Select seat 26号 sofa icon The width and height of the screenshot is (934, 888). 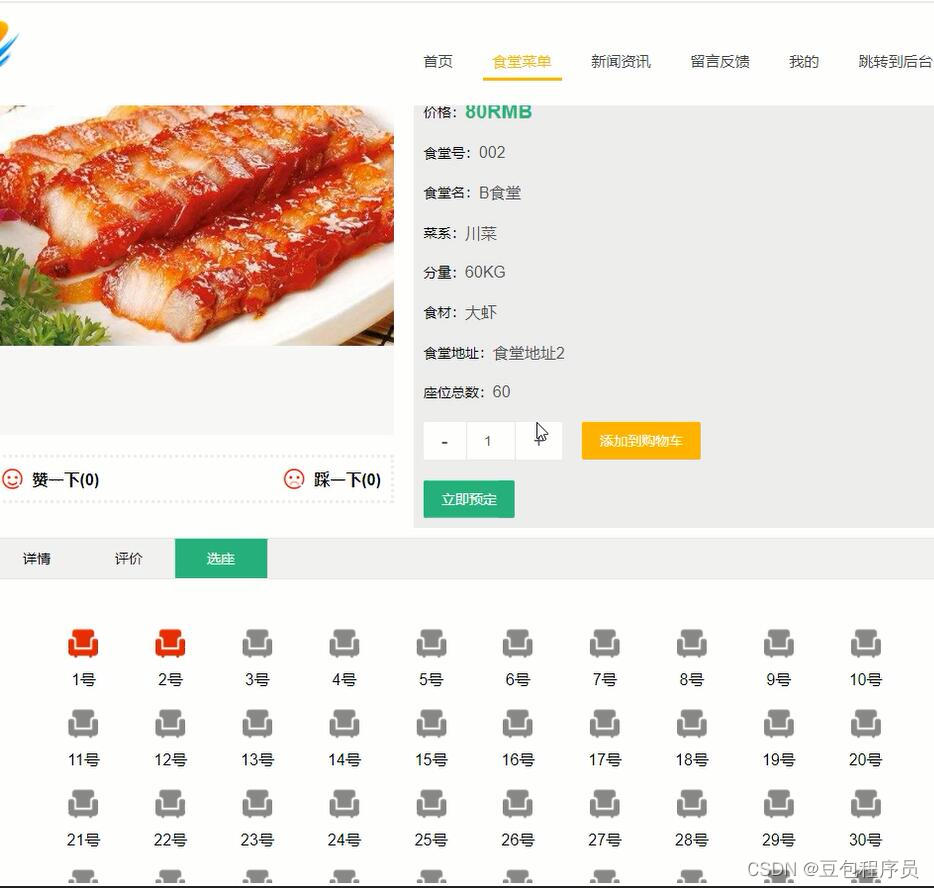tap(518, 803)
